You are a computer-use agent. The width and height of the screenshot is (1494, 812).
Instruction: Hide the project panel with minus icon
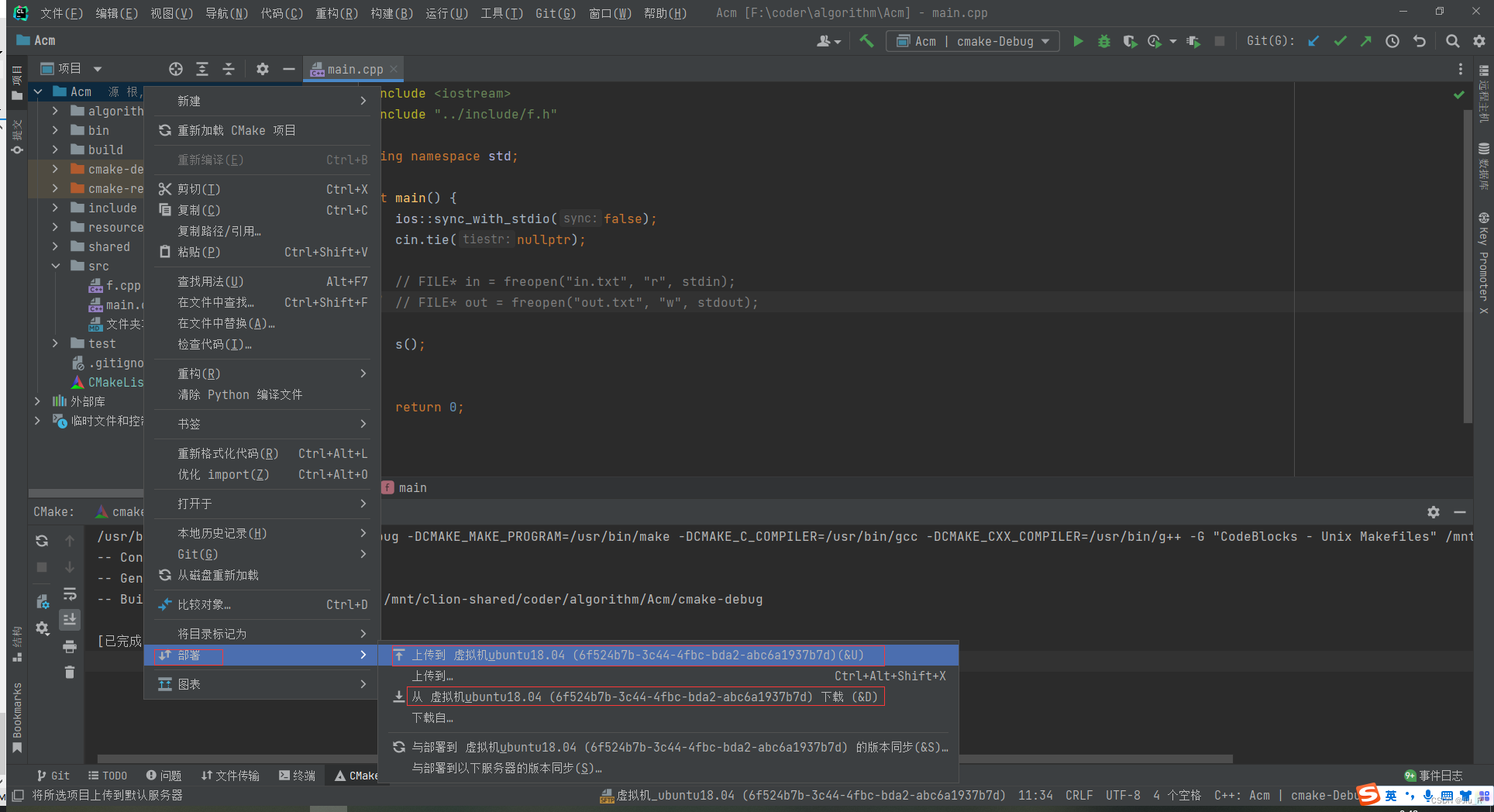click(x=289, y=69)
